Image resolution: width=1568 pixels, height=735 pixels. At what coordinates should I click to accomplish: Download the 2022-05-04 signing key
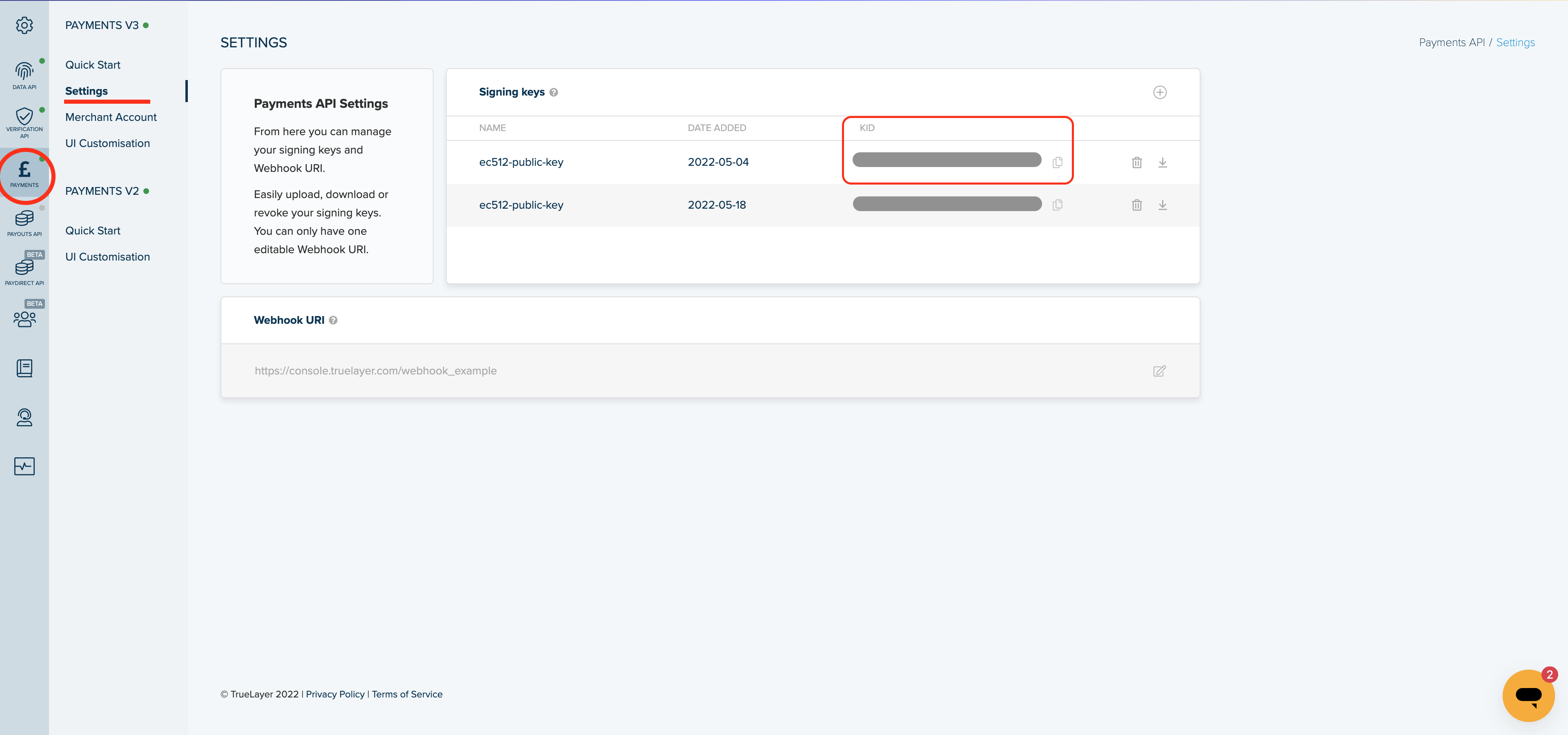coord(1162,163)
